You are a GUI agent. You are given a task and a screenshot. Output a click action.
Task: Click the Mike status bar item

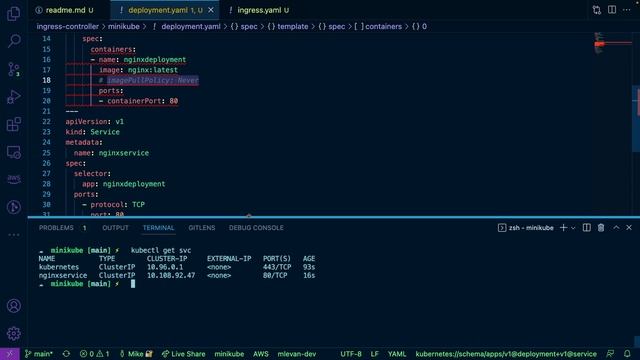pyautogui.click(x=136, y=354)
